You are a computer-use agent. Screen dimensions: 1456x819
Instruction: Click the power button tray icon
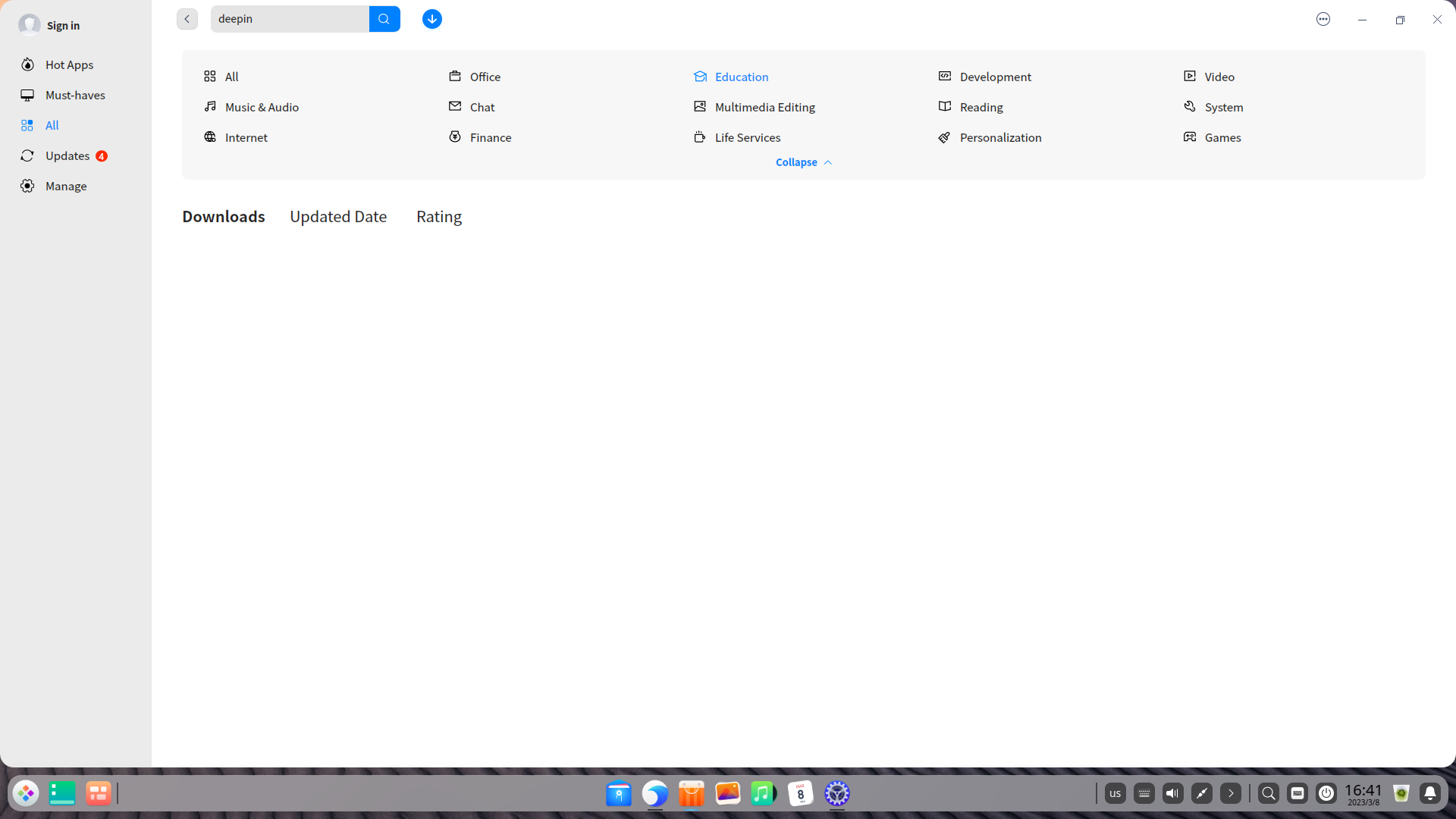click(1326, 793)
